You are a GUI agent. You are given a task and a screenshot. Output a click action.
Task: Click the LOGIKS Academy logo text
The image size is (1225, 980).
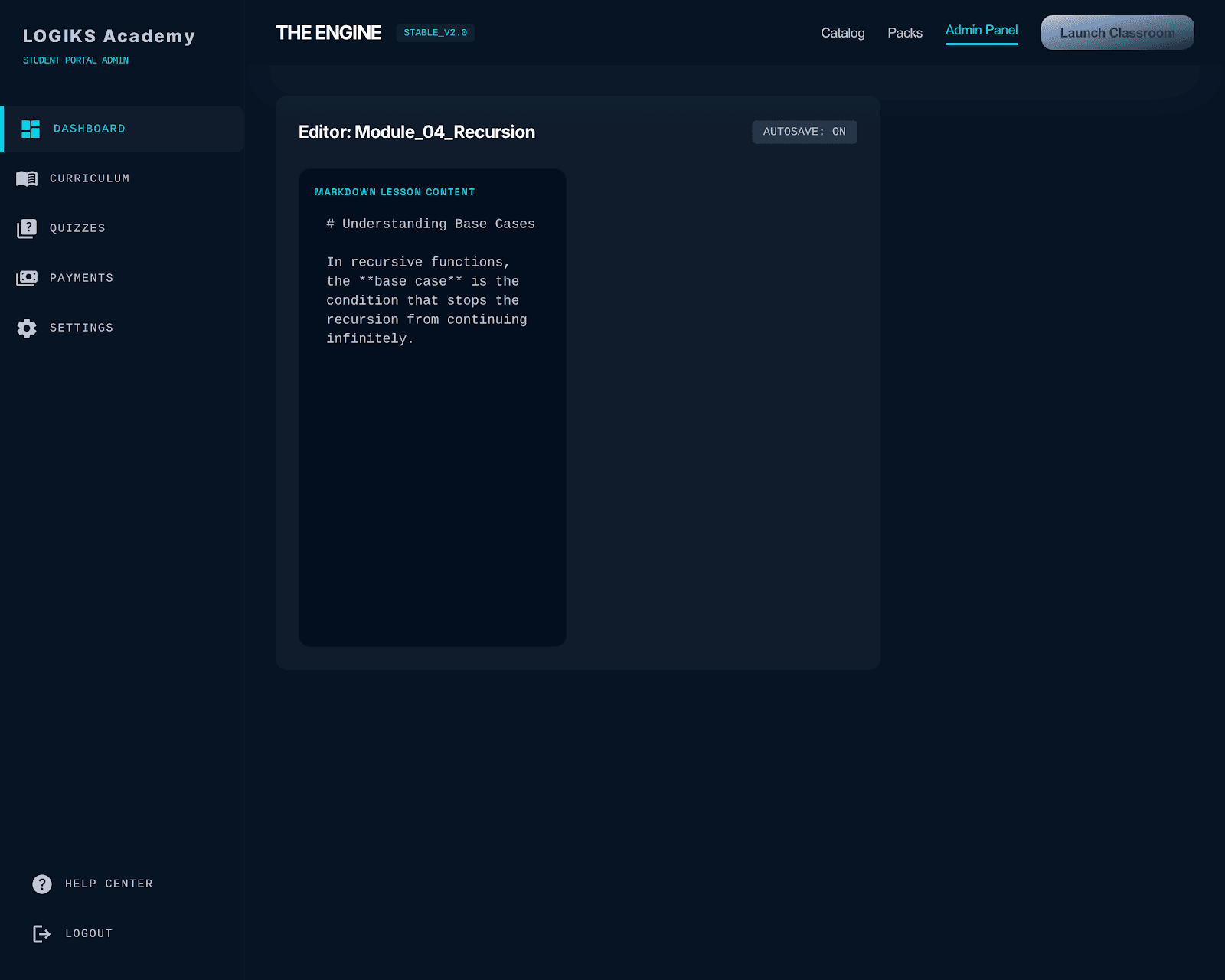pyautogui.click(x=109, y=36)
